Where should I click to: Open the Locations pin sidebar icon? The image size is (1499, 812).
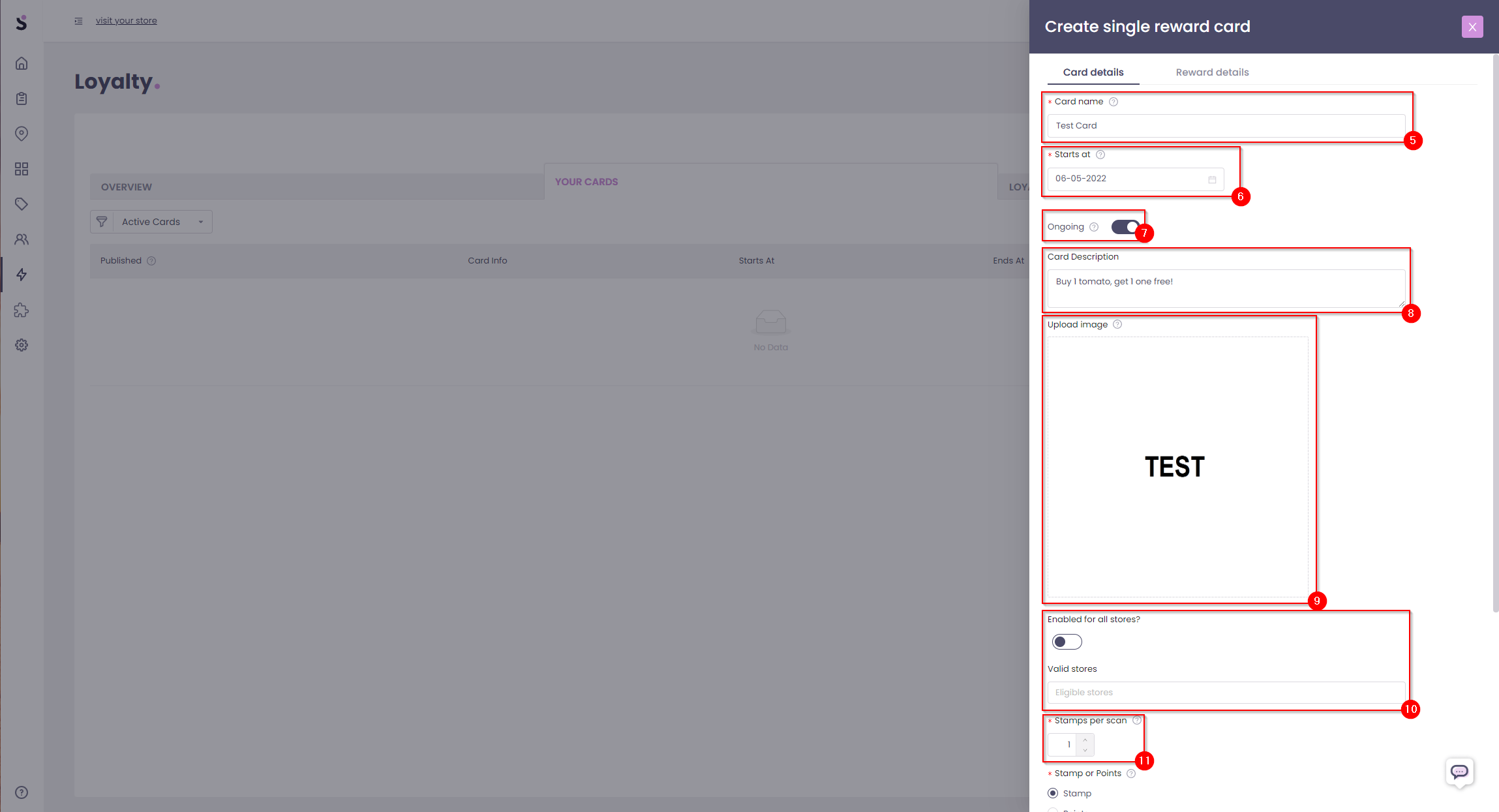pyautogui.click(x=22, y=134)
